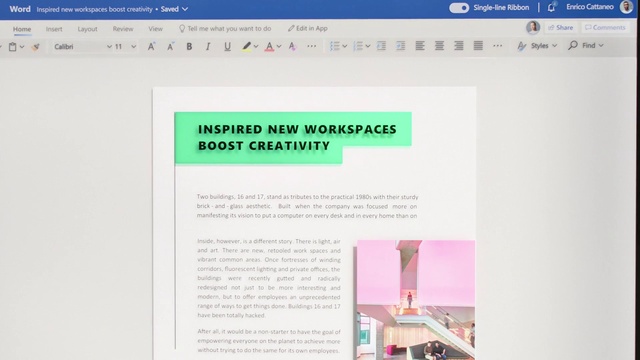The image size is (640, 360).
Task: Toggle Single-line Ribbon switch
Action: (x=459, y=8)
